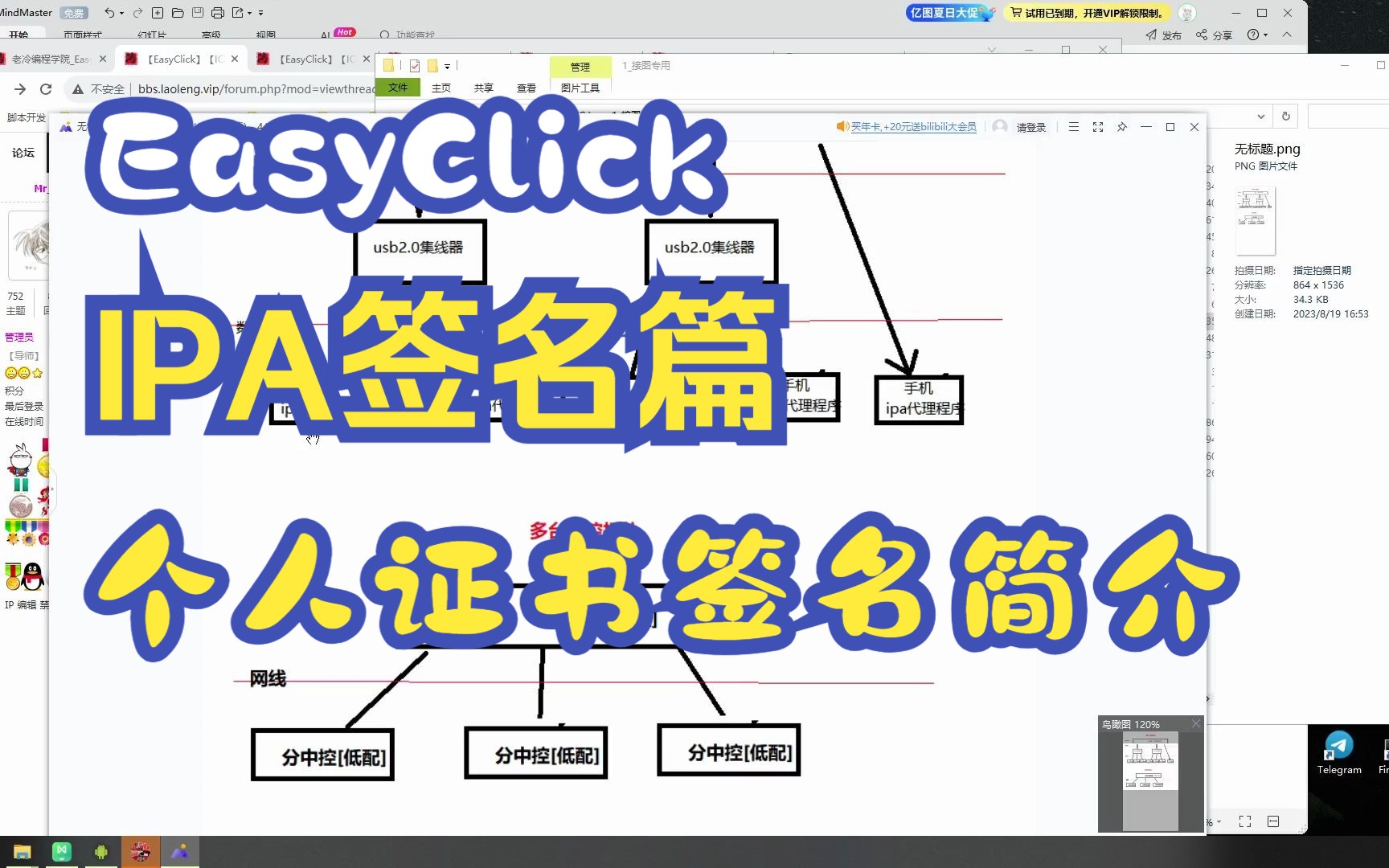This screenshot has width=1389, height=868.
Task: Close the 老冷编程学院 browser tab
Action: [103, 59]
